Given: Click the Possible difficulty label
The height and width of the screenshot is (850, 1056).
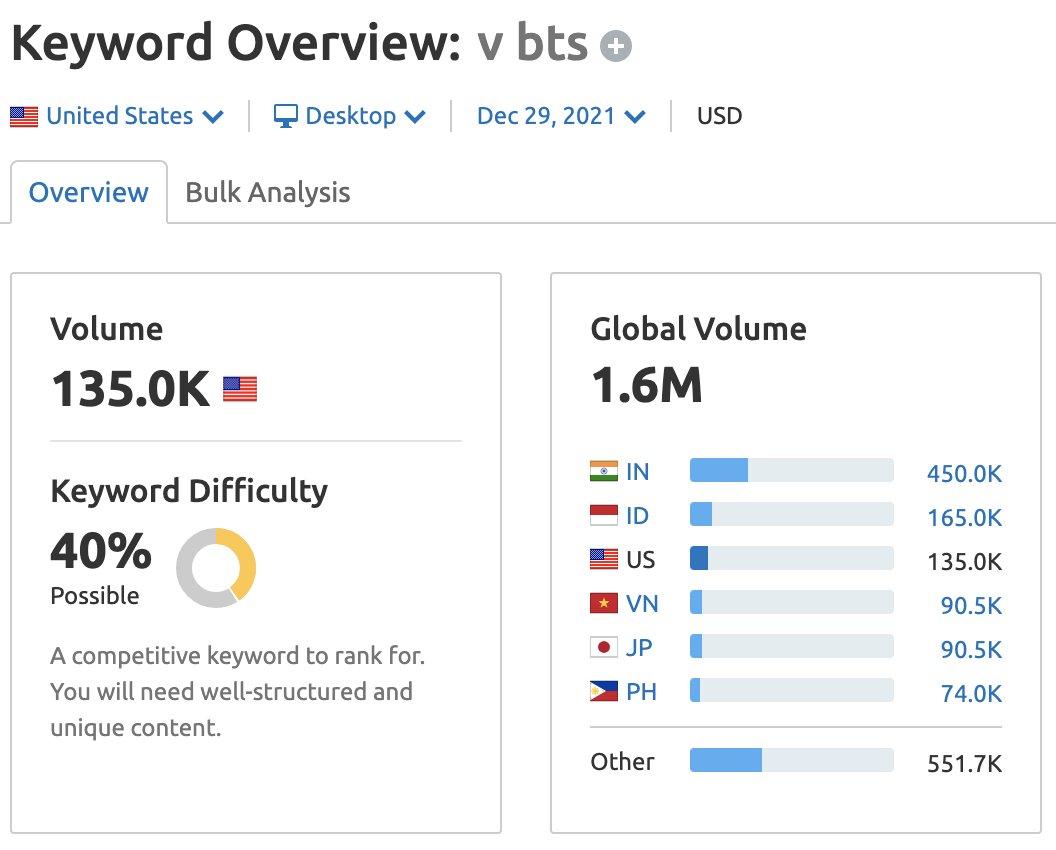Looking at the screenshot, I should pos(95,596).
